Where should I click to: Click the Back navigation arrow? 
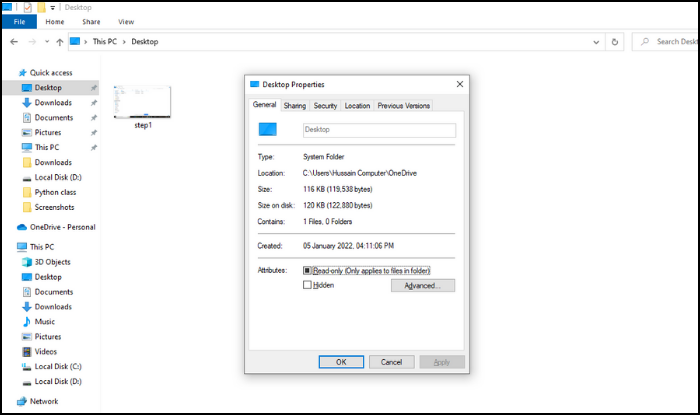[x=14, y=42]
